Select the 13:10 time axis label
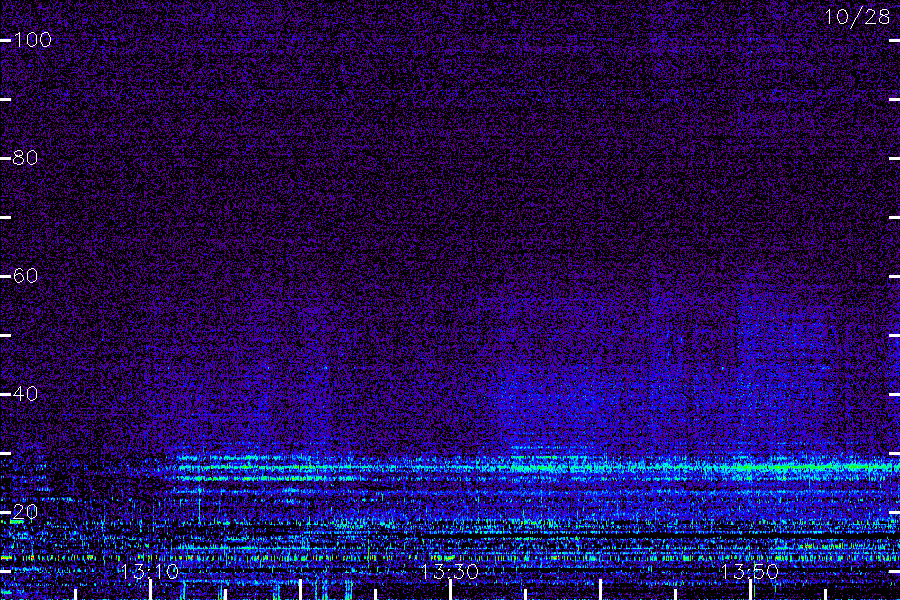 coord(149,571)
